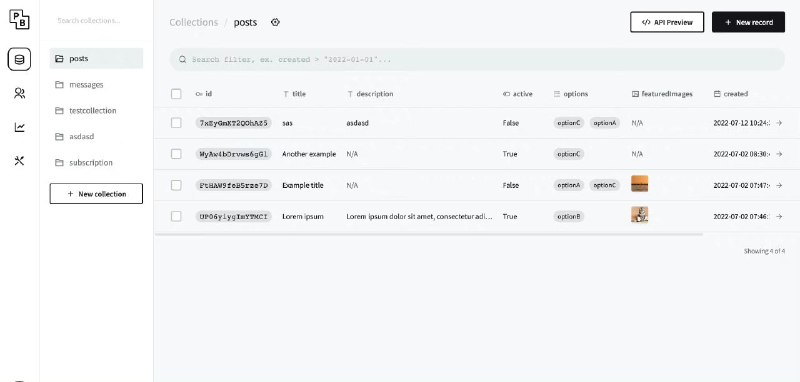Viewport: 800px width, 382px height.
Task: Click the created date 2022-07-12
Action: 741,123
